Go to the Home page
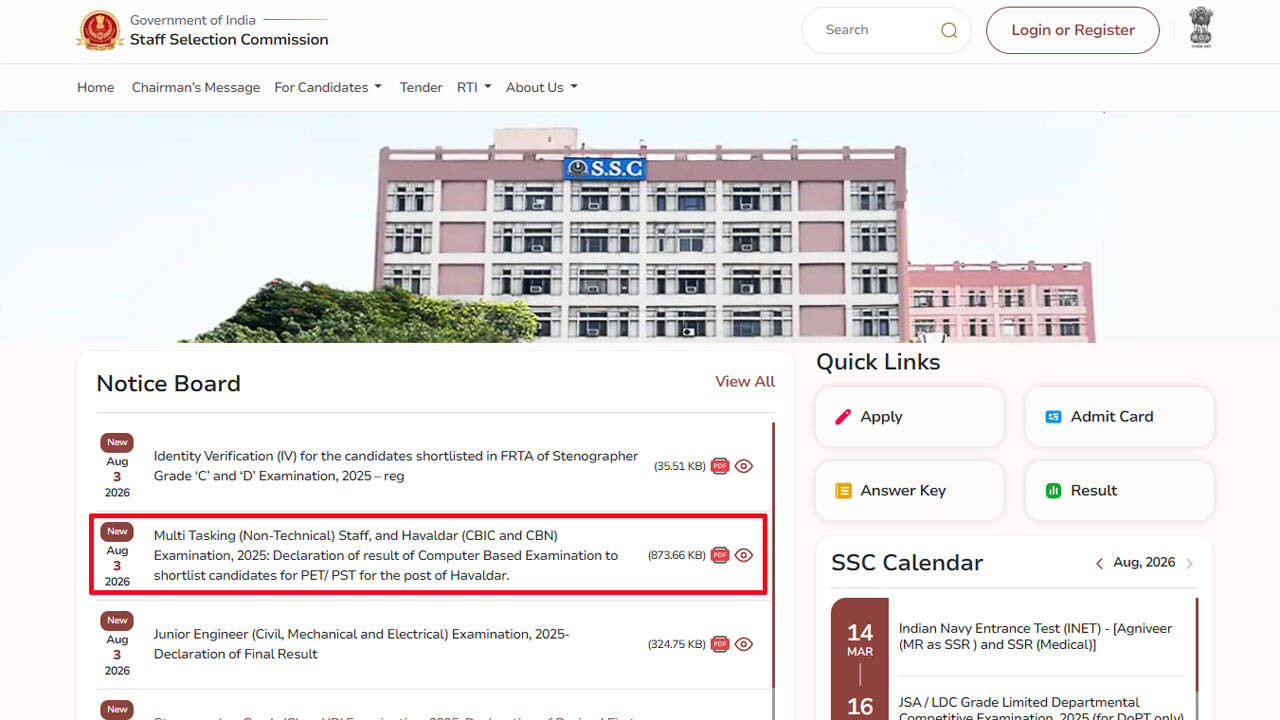 [x=96, y=87]
